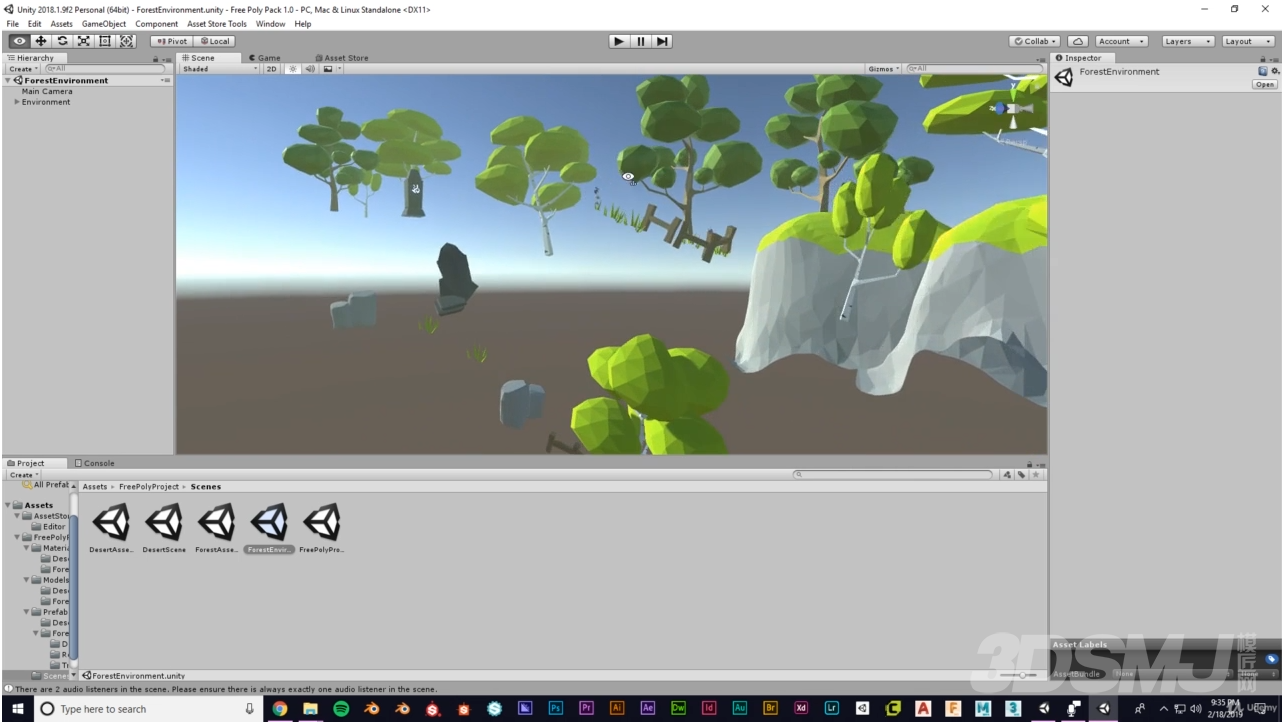Collapse the Assets folder tree
This screenshot has height=724, width=1284.
point(8,505)
